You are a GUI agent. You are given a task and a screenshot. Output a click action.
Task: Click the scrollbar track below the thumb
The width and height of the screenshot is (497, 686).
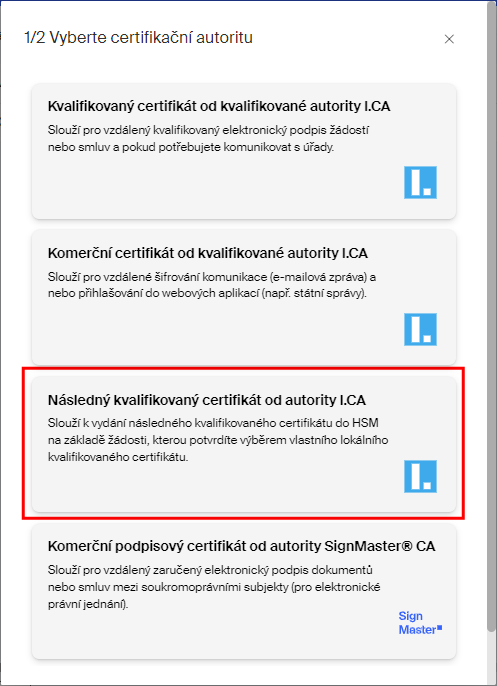click(x=492, y=657)
